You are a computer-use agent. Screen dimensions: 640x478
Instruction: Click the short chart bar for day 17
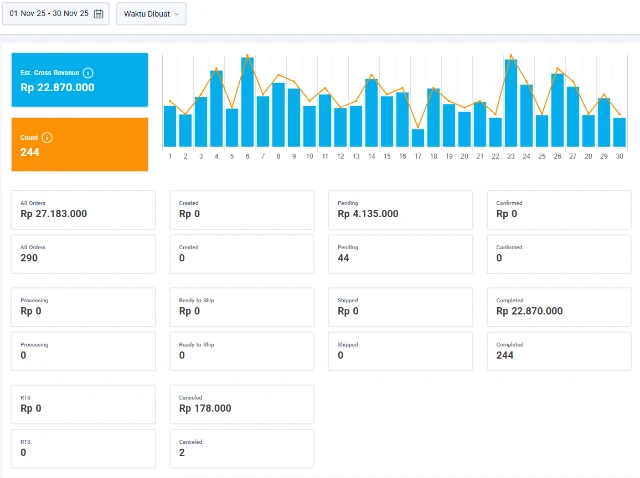coord(418,138)
